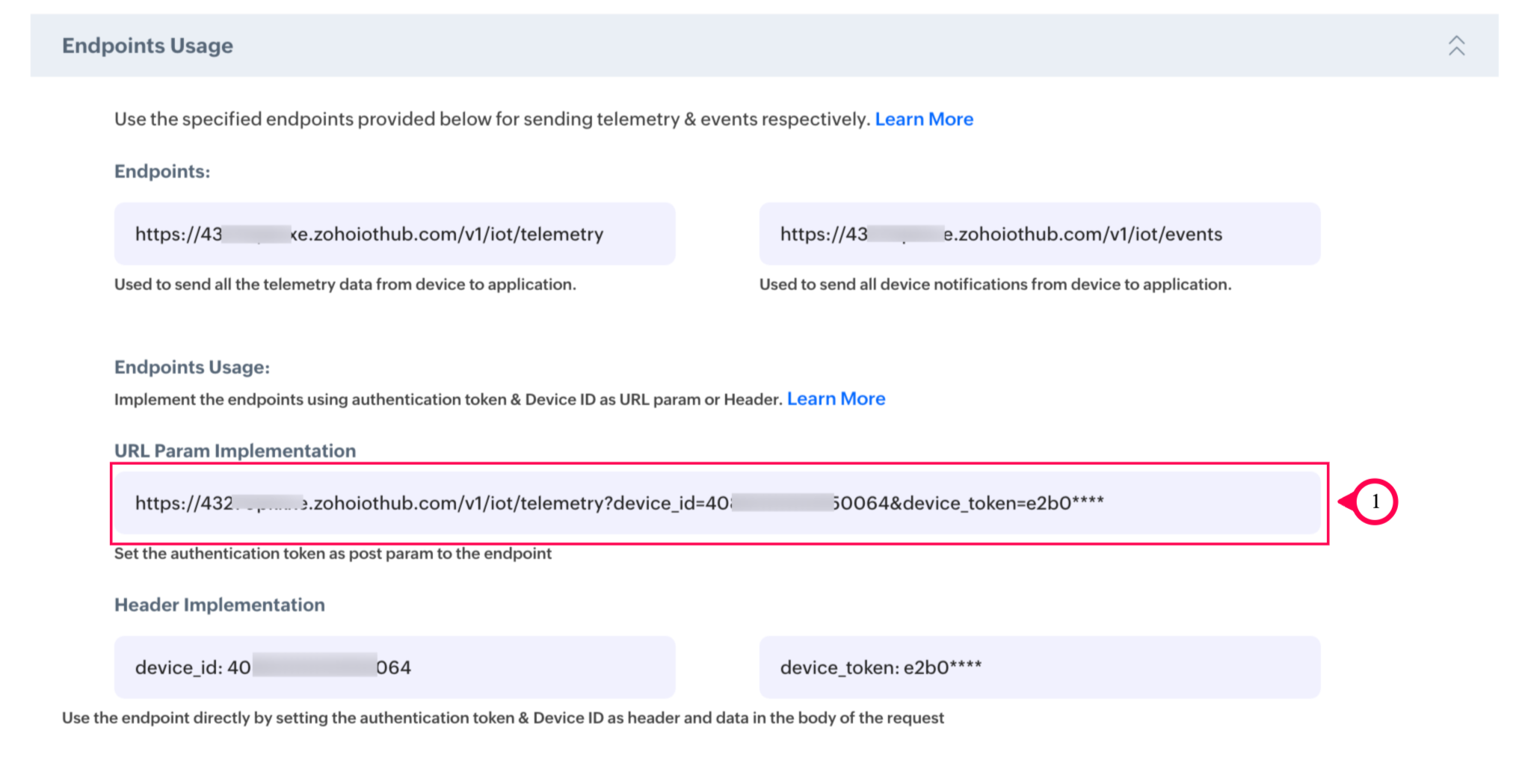
Task: Click the 'Use the specified endpoints' intro sentence
Action: [492, 120]
